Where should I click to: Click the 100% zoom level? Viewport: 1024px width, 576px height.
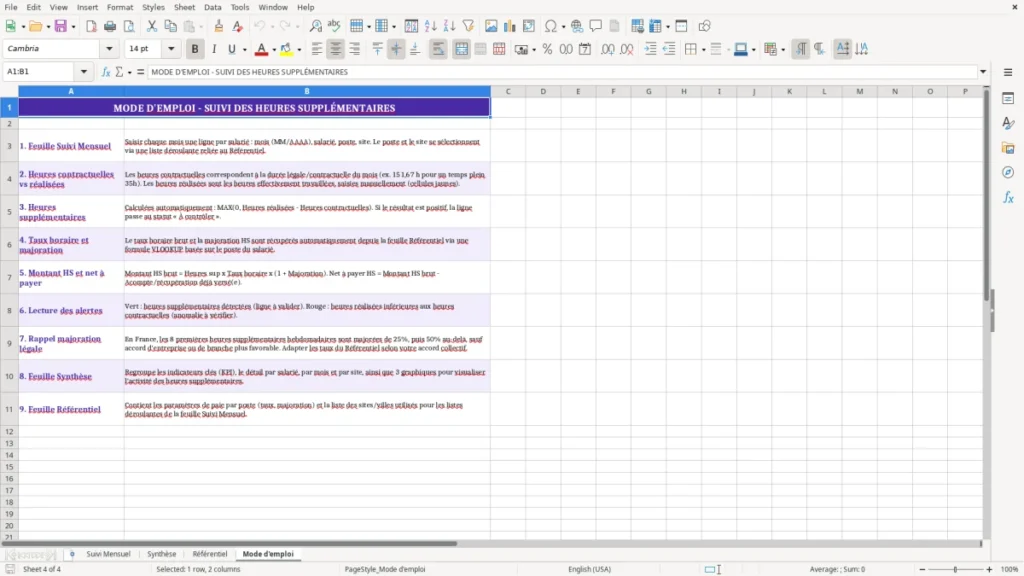tap(1010, 569)
